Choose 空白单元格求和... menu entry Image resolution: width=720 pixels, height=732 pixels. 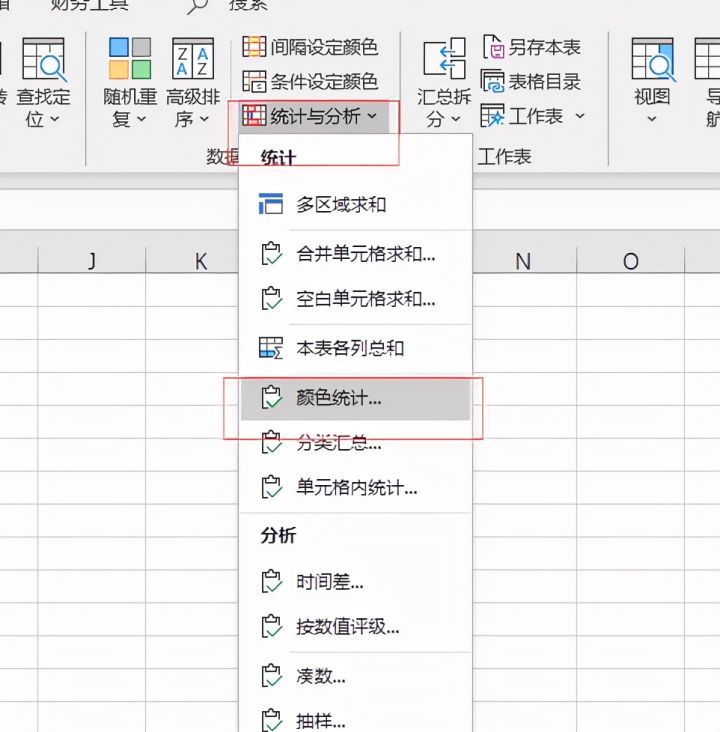pos(355,299)
